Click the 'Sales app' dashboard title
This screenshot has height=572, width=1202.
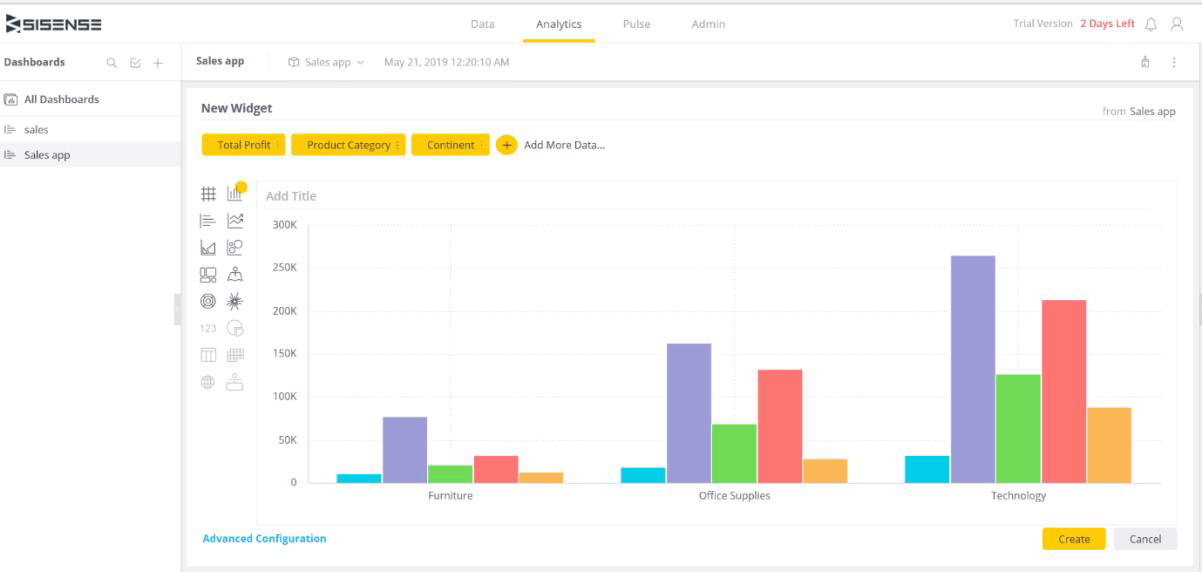(x=220, y=61)
